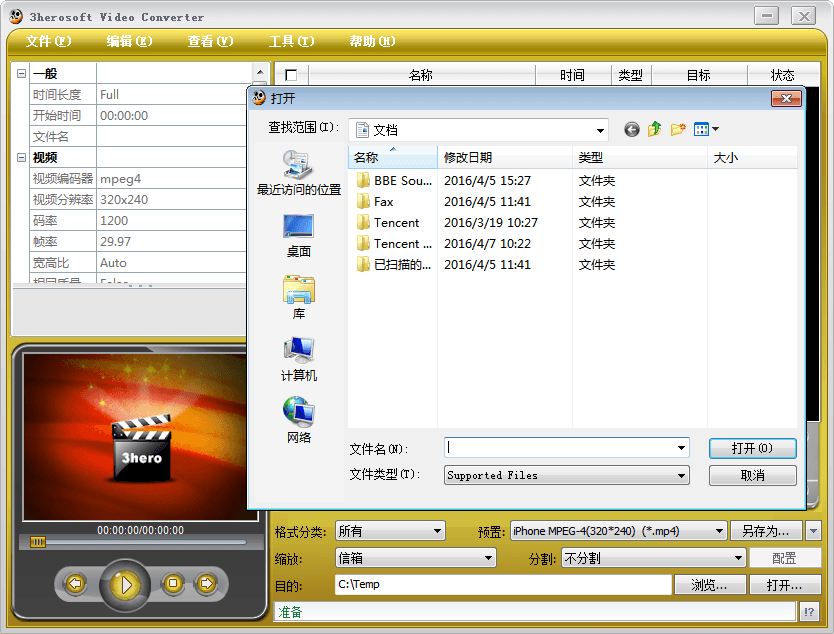
Task: Open the 文件名 dropdown arrow
Action: [681, 448]
